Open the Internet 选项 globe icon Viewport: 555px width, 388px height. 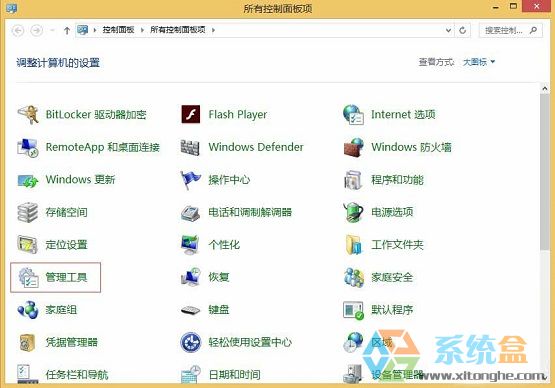(x=353, y=114)
